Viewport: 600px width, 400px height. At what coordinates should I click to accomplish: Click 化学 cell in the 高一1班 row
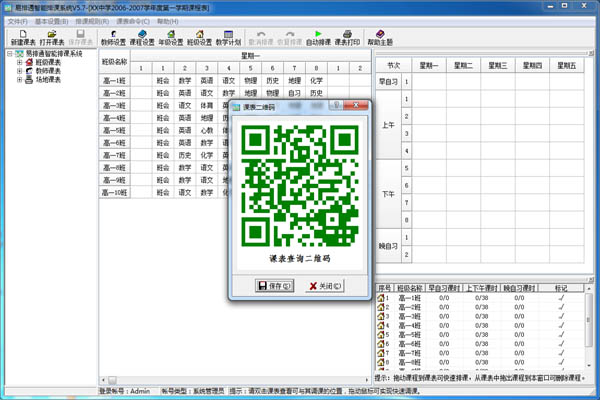tap(316, 80)
